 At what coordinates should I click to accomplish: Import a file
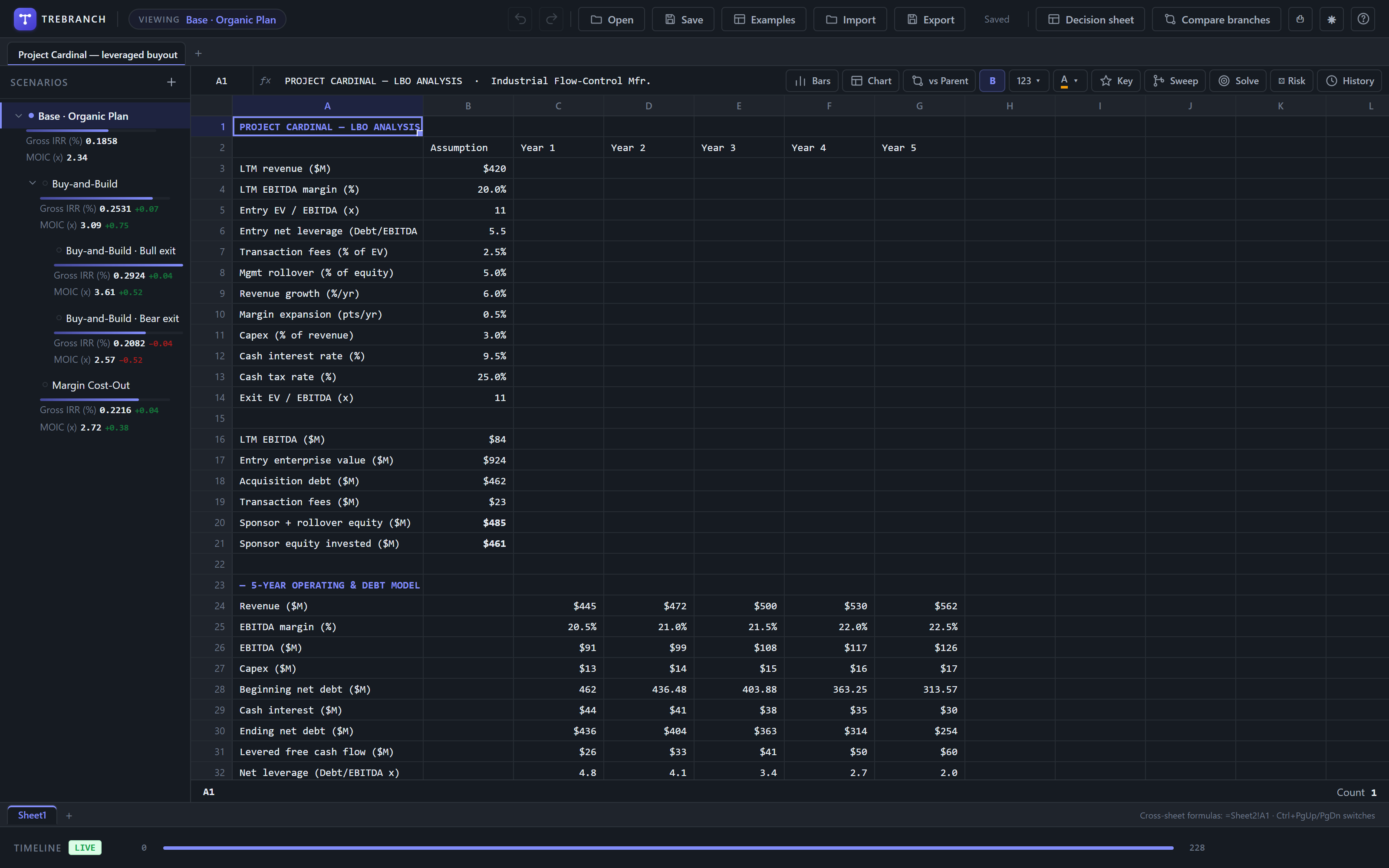coord(850,19)
